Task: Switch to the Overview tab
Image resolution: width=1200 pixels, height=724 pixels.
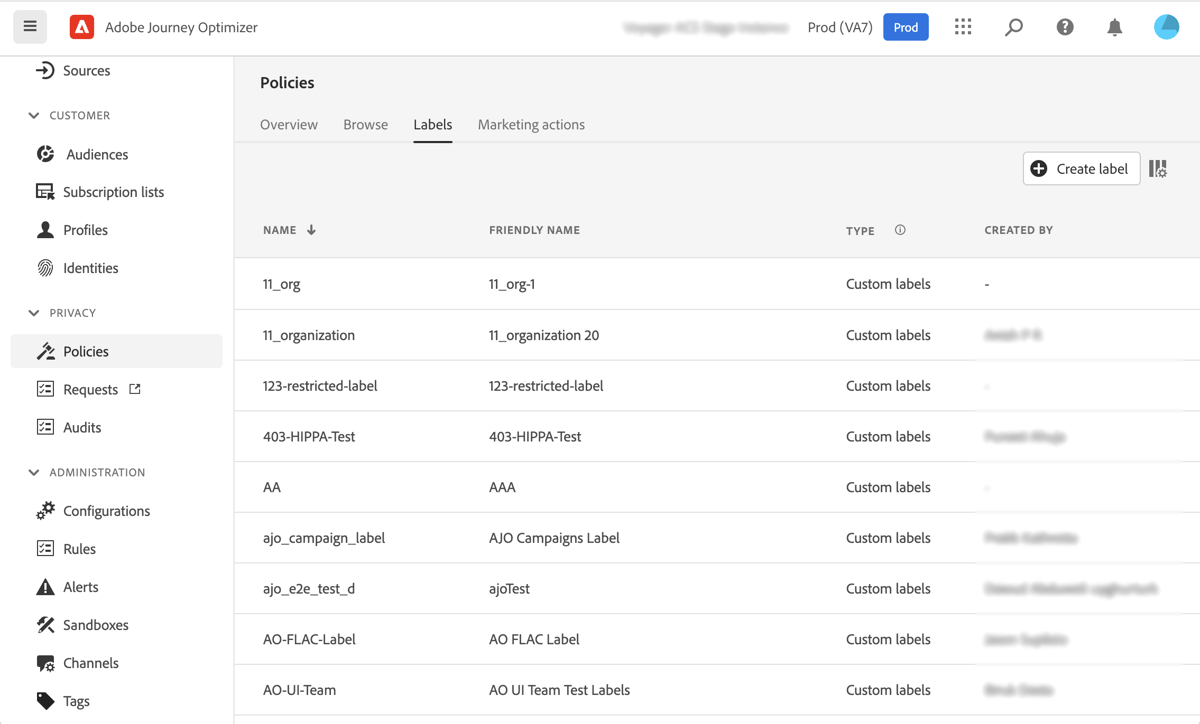Action: 289,125
